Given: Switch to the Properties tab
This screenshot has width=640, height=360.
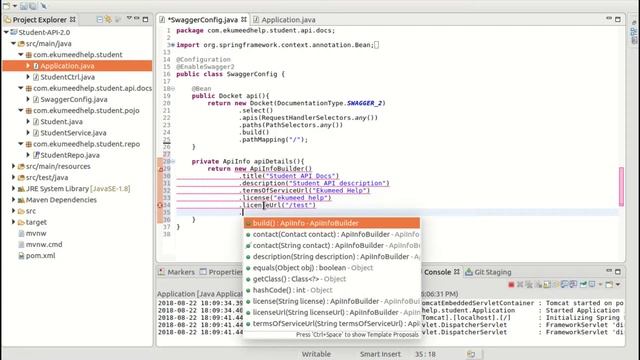Looking at the screenshot, I should coord(221,272).
